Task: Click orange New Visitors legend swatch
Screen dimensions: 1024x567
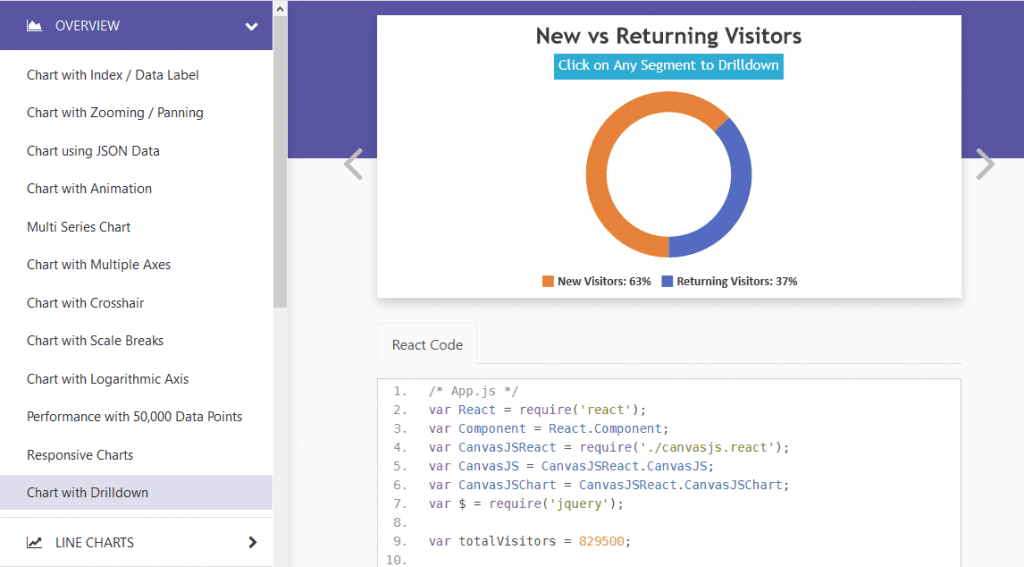Action: click(x=547, y=282)
